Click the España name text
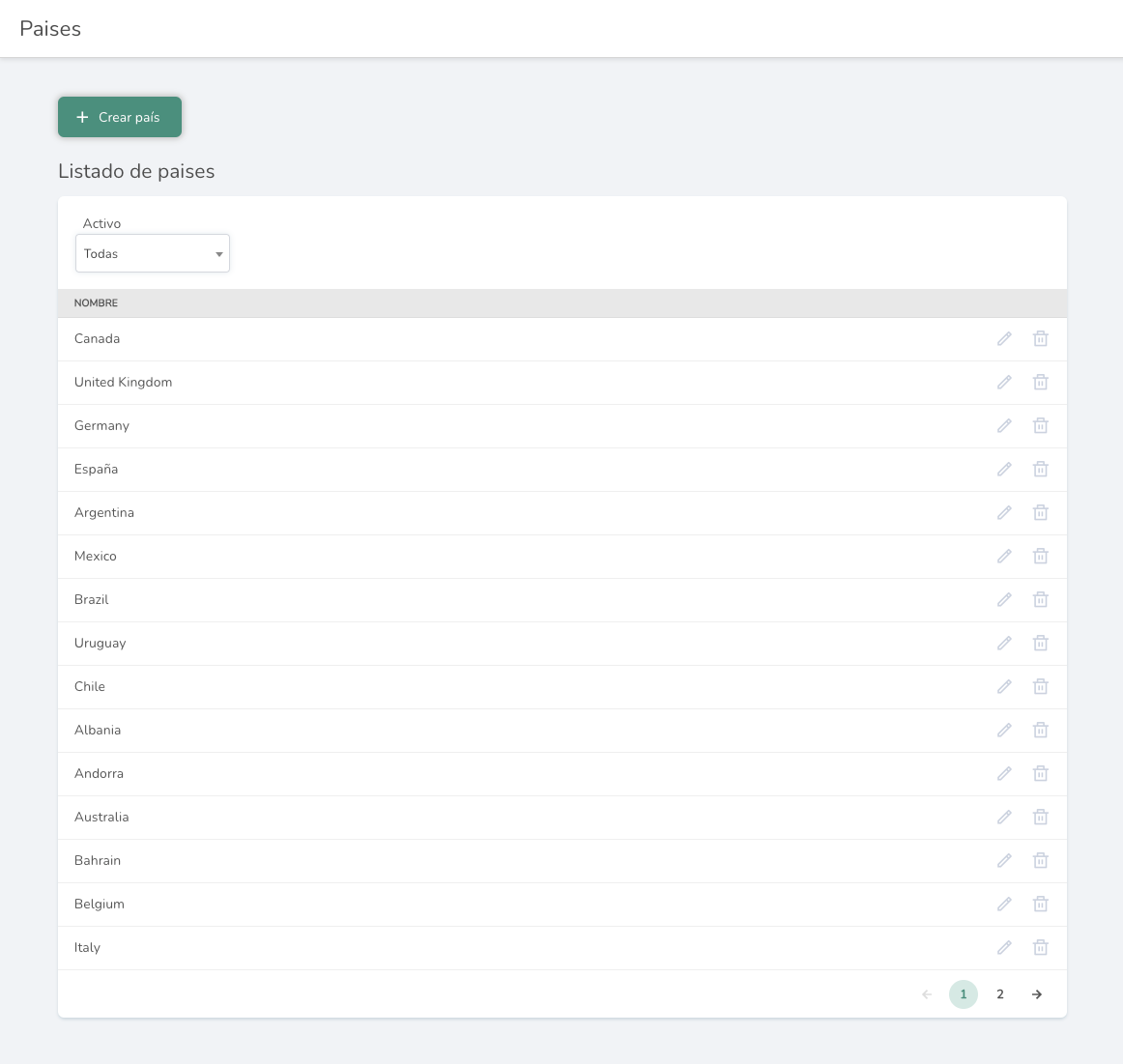This screenshot has width=1123, height=1064. tap(96, 469)
